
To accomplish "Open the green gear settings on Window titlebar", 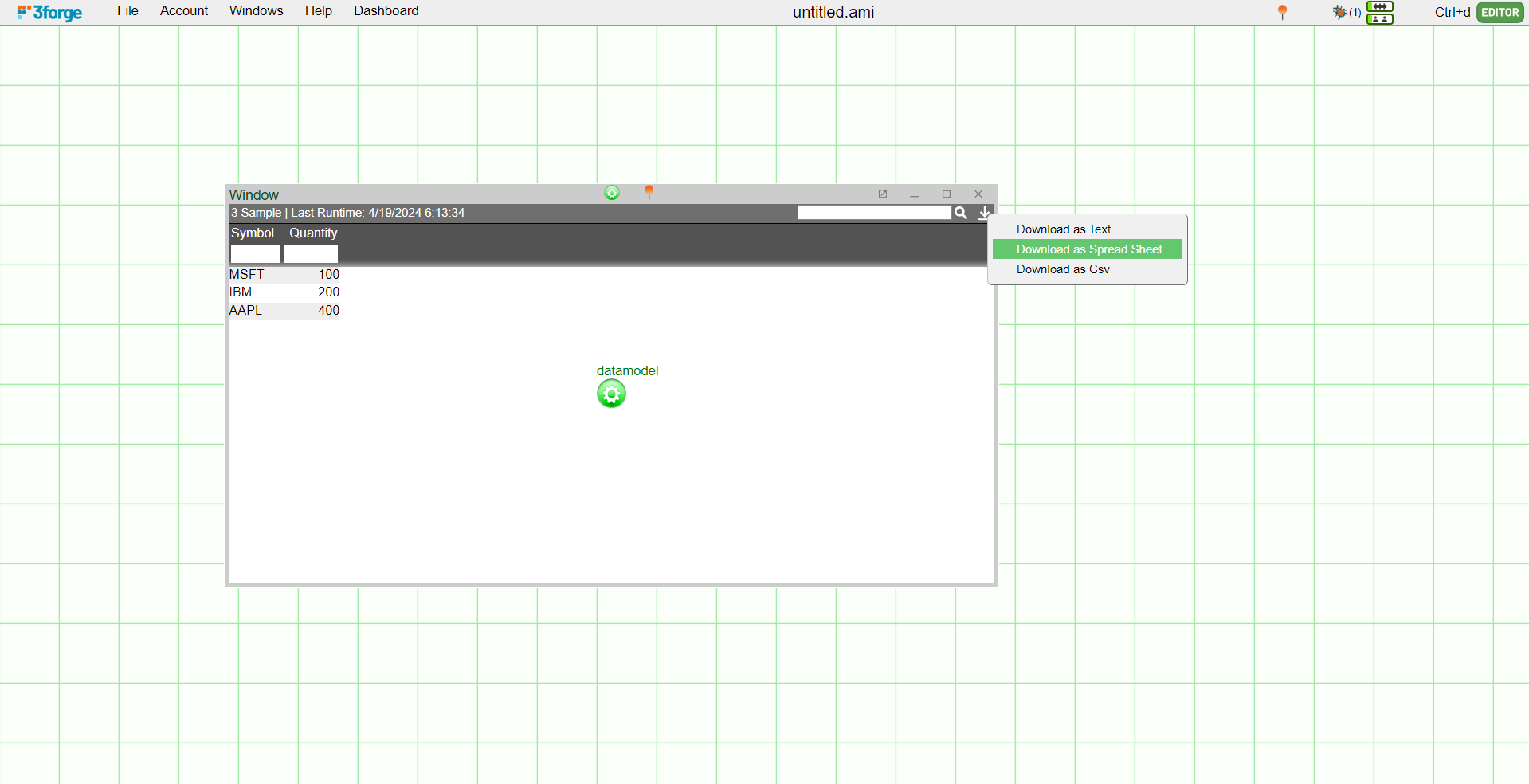I will [611, 193].
